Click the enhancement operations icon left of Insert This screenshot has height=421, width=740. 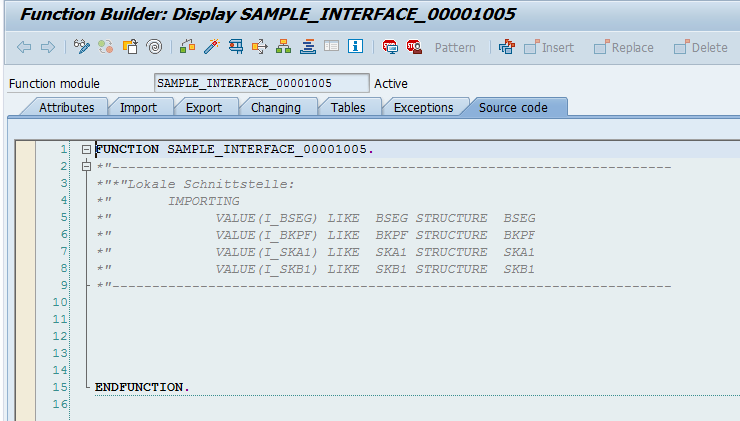507,47
